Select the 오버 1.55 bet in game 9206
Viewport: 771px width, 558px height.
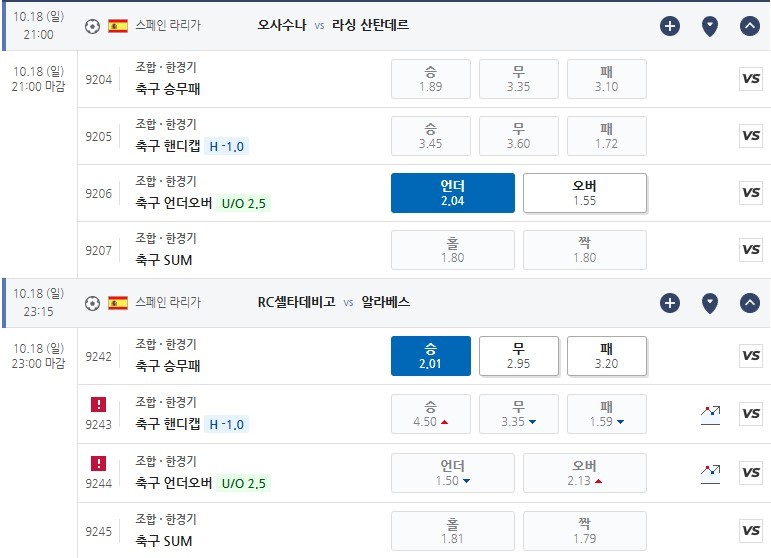[585, 193]
